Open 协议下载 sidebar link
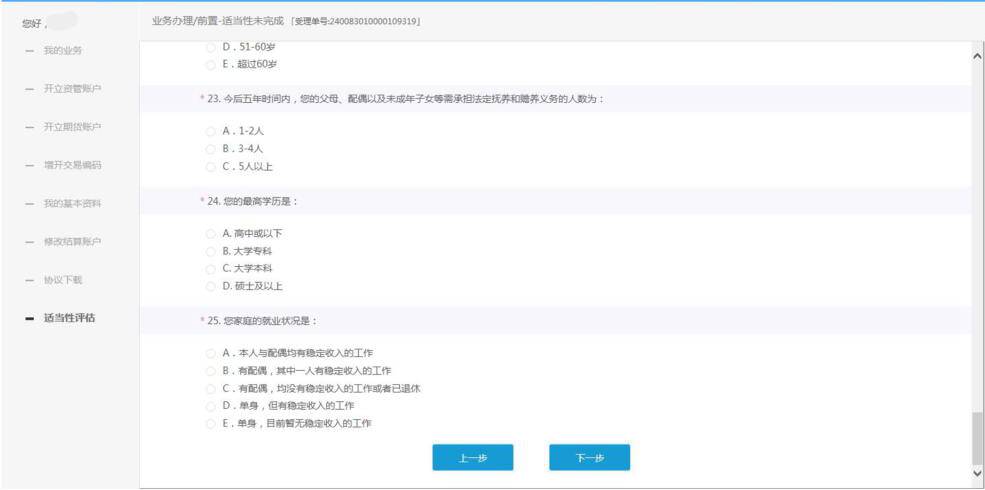This screenshot has height=490, width=985. point(62,280)
